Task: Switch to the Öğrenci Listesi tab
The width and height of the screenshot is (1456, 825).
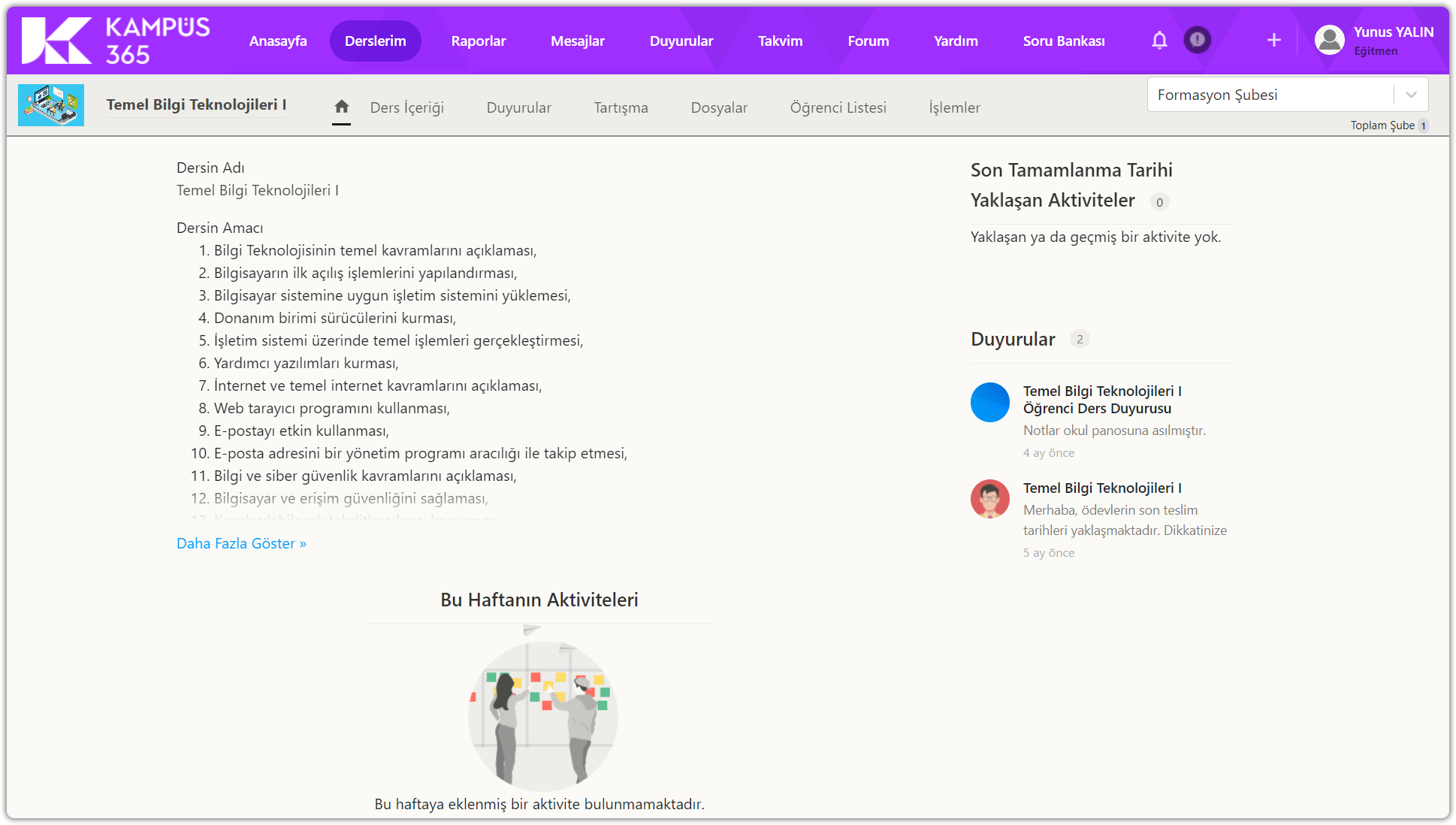Action: (x=838, y=107)
